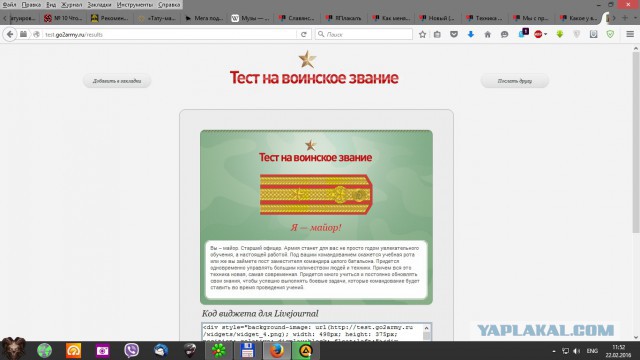The image size is (640, 360).
Task: Click the Поиск search field
Action: pyautogui.click(x=364, y=35)
